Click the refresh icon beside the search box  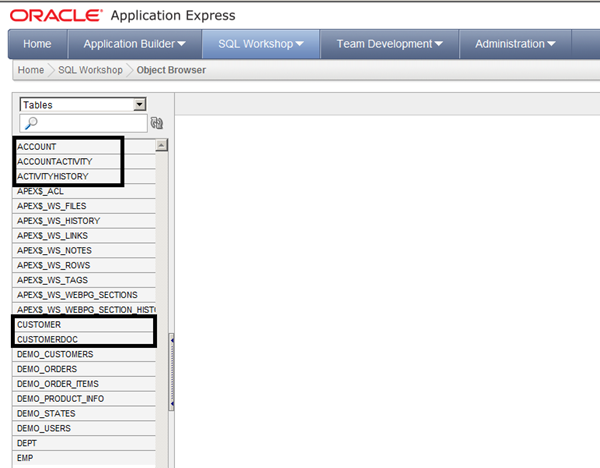click(x=157, y=123)
